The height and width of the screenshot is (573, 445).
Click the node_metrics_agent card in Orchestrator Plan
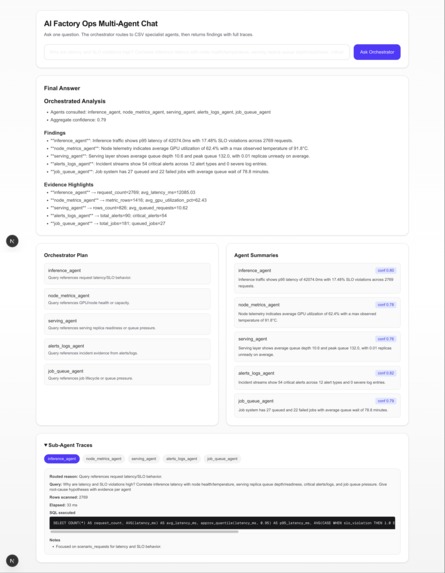click(127, 299)
